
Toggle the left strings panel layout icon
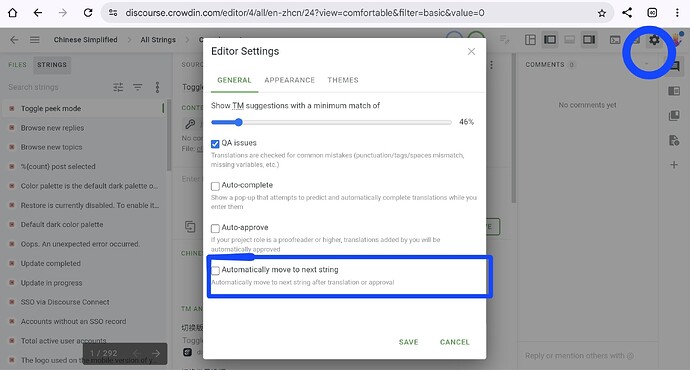[x=550, y=40]
